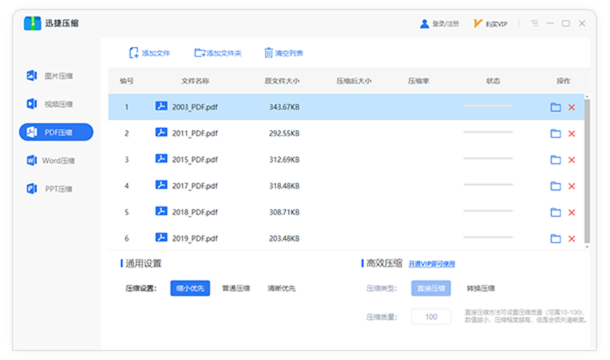
Task: Open the hamburger menu icon in title bar
Action: (535, 23)
